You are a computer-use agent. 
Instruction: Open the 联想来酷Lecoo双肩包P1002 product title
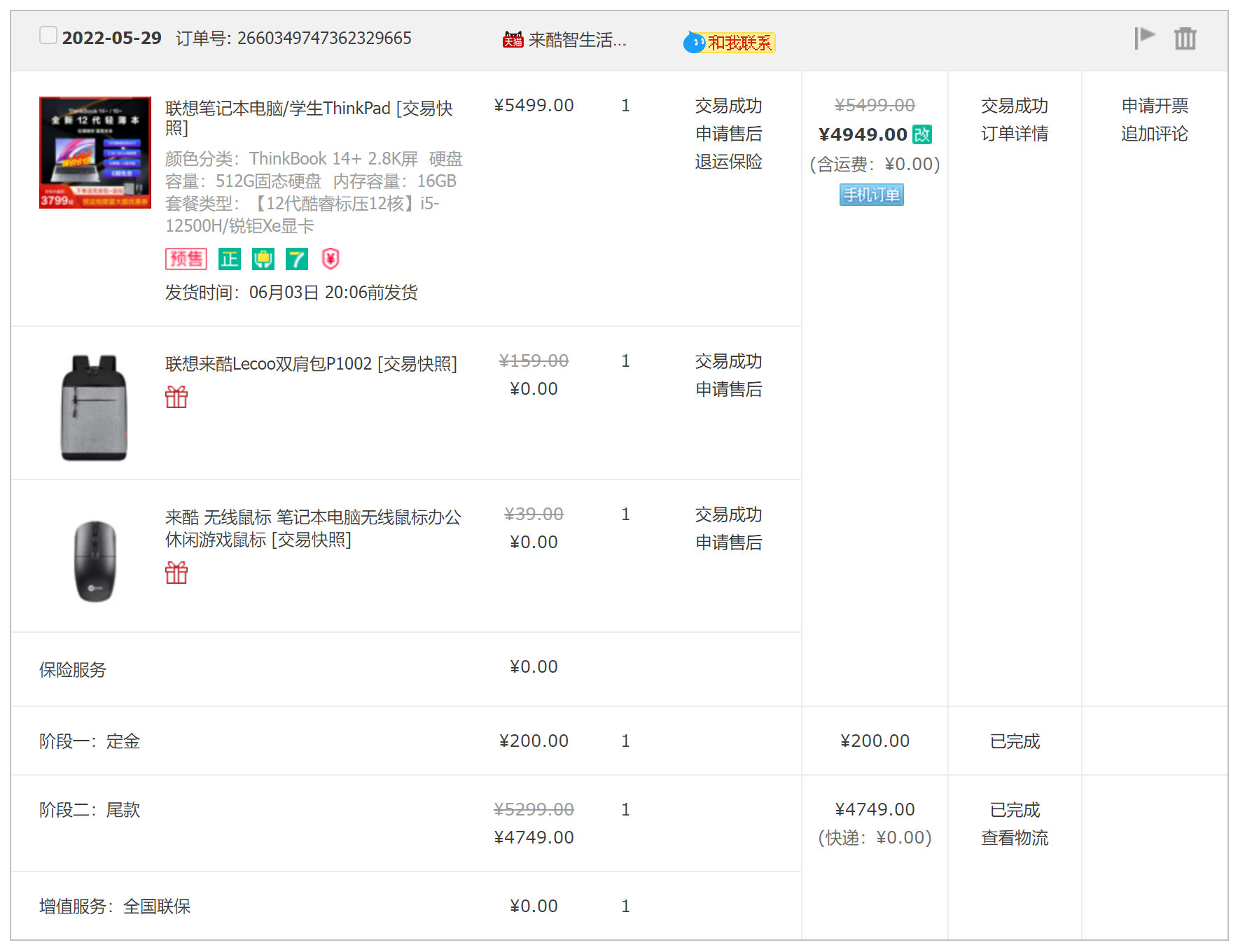click(311, 364)
